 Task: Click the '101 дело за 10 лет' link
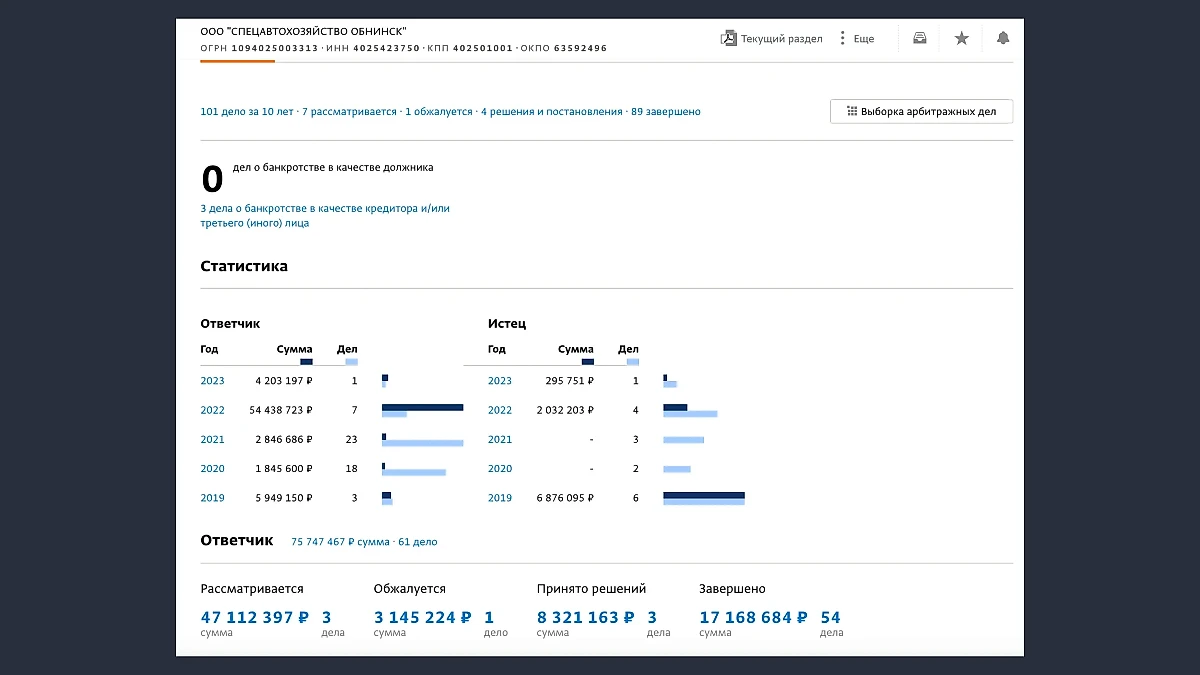coord(247,112)
